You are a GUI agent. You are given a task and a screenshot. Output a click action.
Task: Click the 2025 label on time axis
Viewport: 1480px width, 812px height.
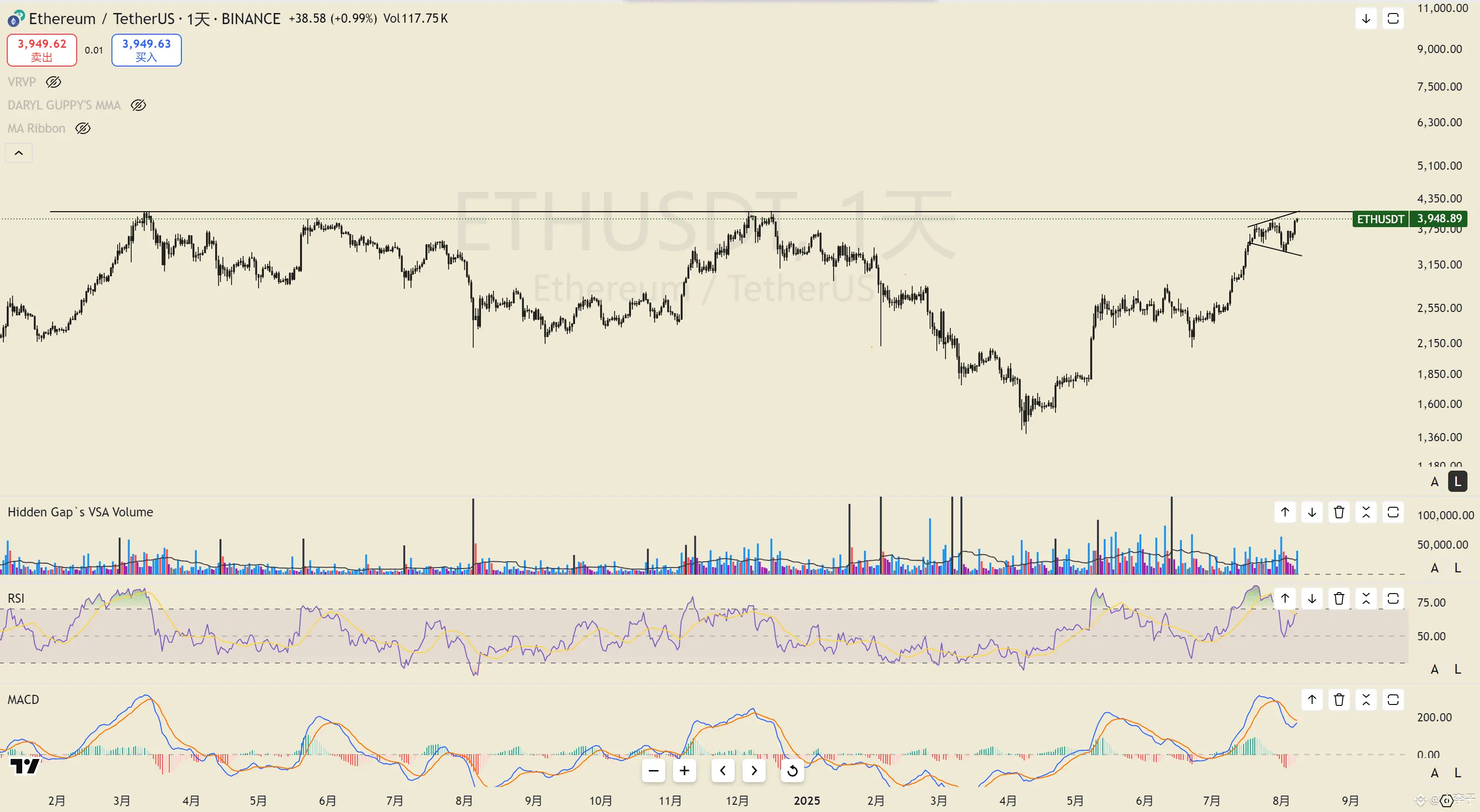pos(807,800)
